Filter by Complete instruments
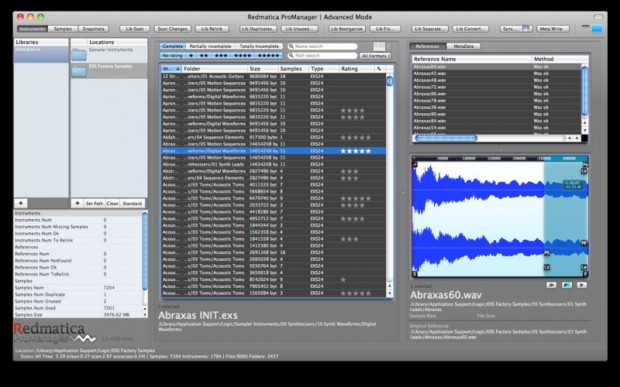This screenshot has width=620, height=387. [173, 46]
